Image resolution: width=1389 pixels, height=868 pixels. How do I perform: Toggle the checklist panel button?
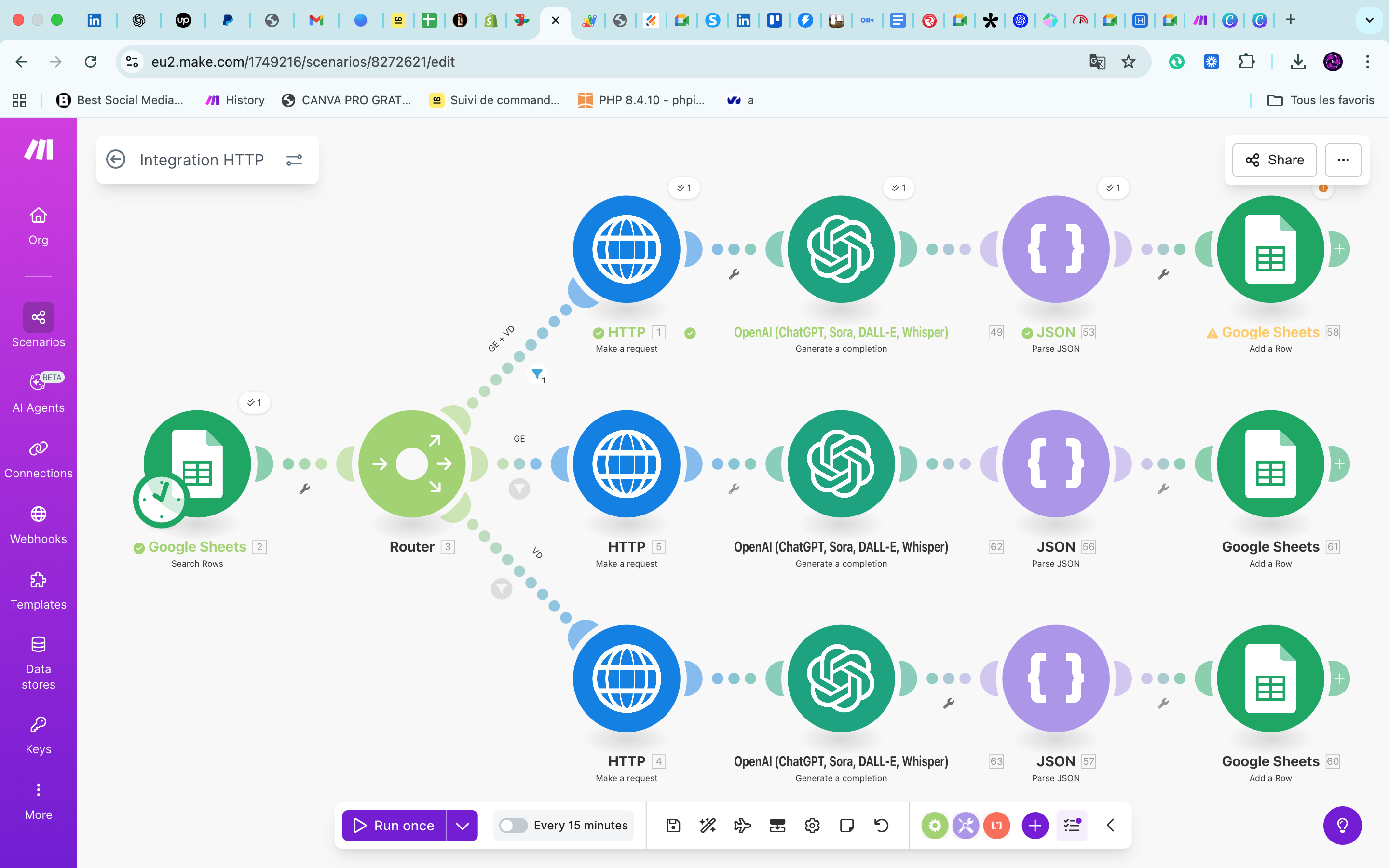pyautogui.click(x=1072, y=826)
